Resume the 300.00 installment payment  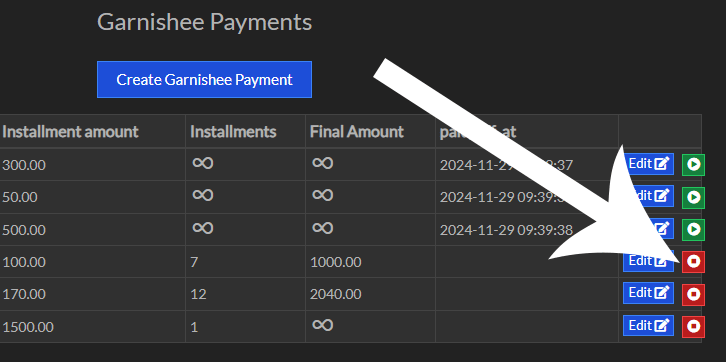693,165
